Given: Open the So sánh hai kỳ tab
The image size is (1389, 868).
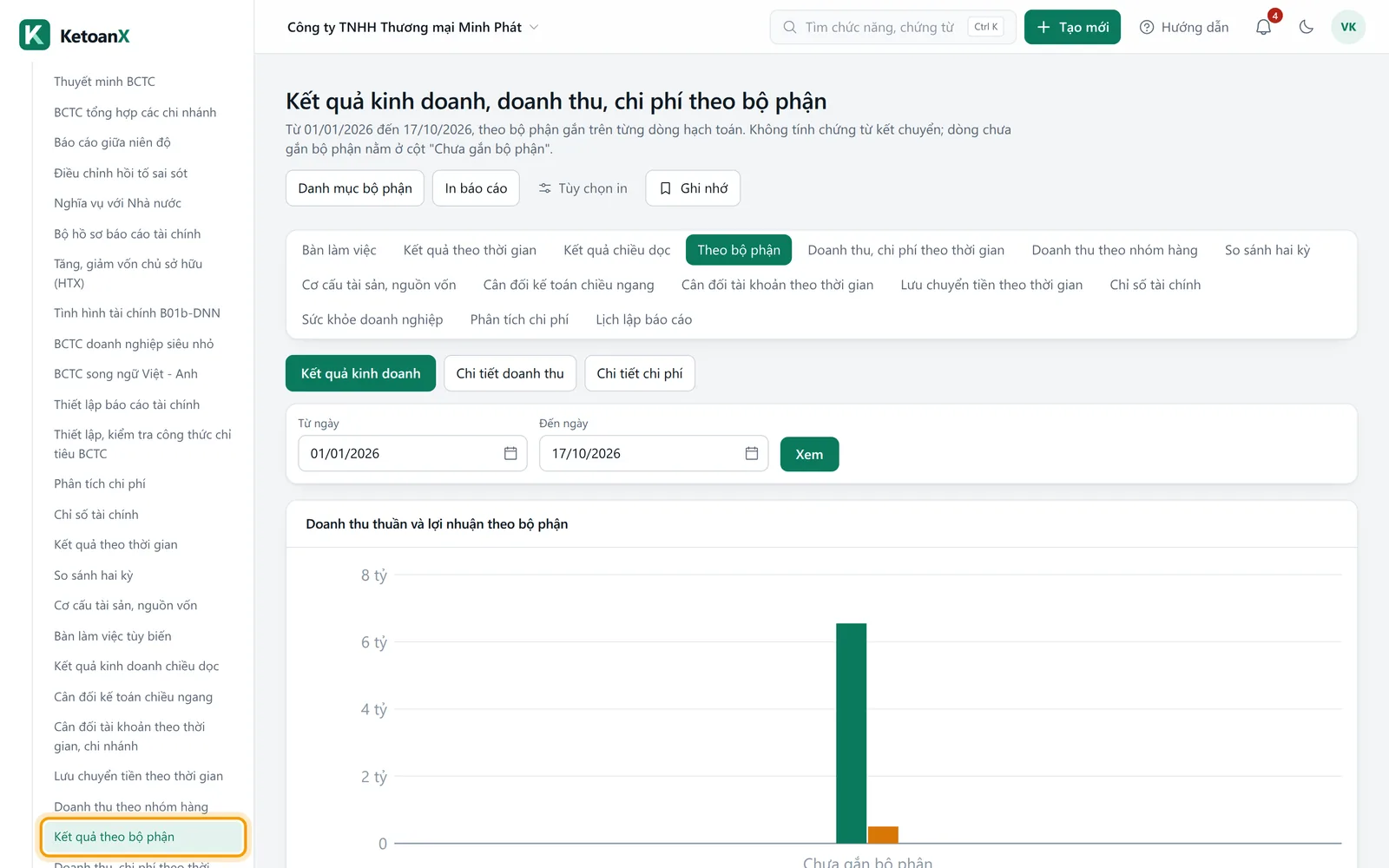Looking at the screenshot, I should [x=1267, y=250].
